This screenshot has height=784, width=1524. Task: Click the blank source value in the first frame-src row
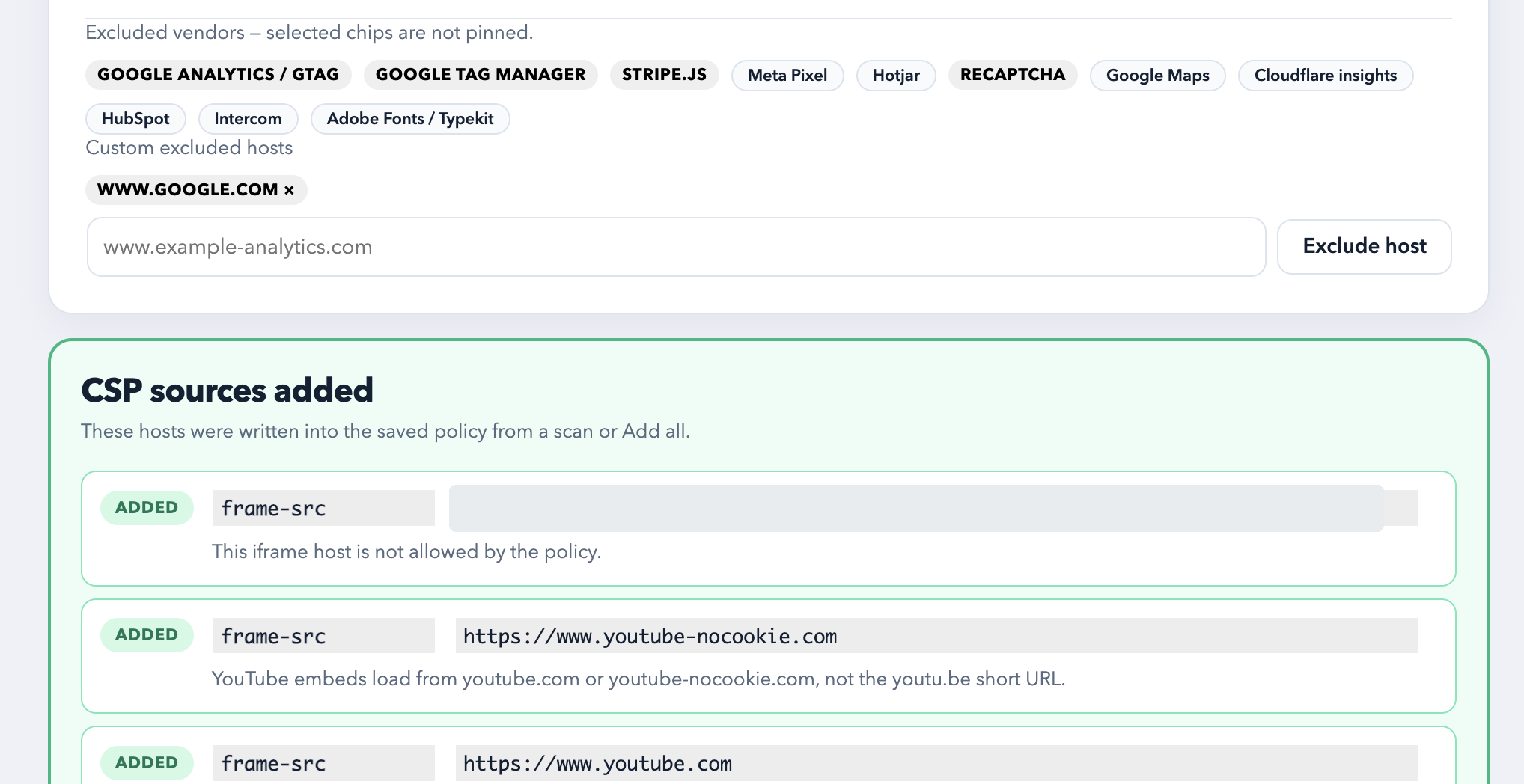pos(933,508)
